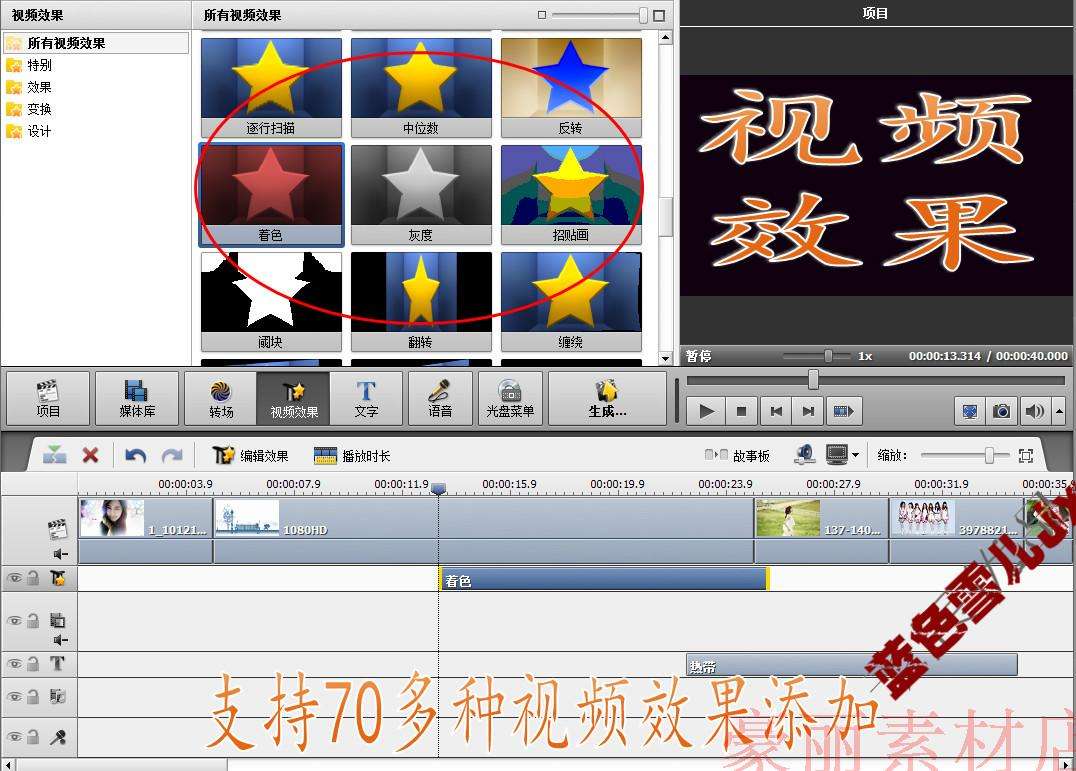1076x771 pixels.
Task: Take a snapshot with the camera icon
Action: pos(1000,411)
